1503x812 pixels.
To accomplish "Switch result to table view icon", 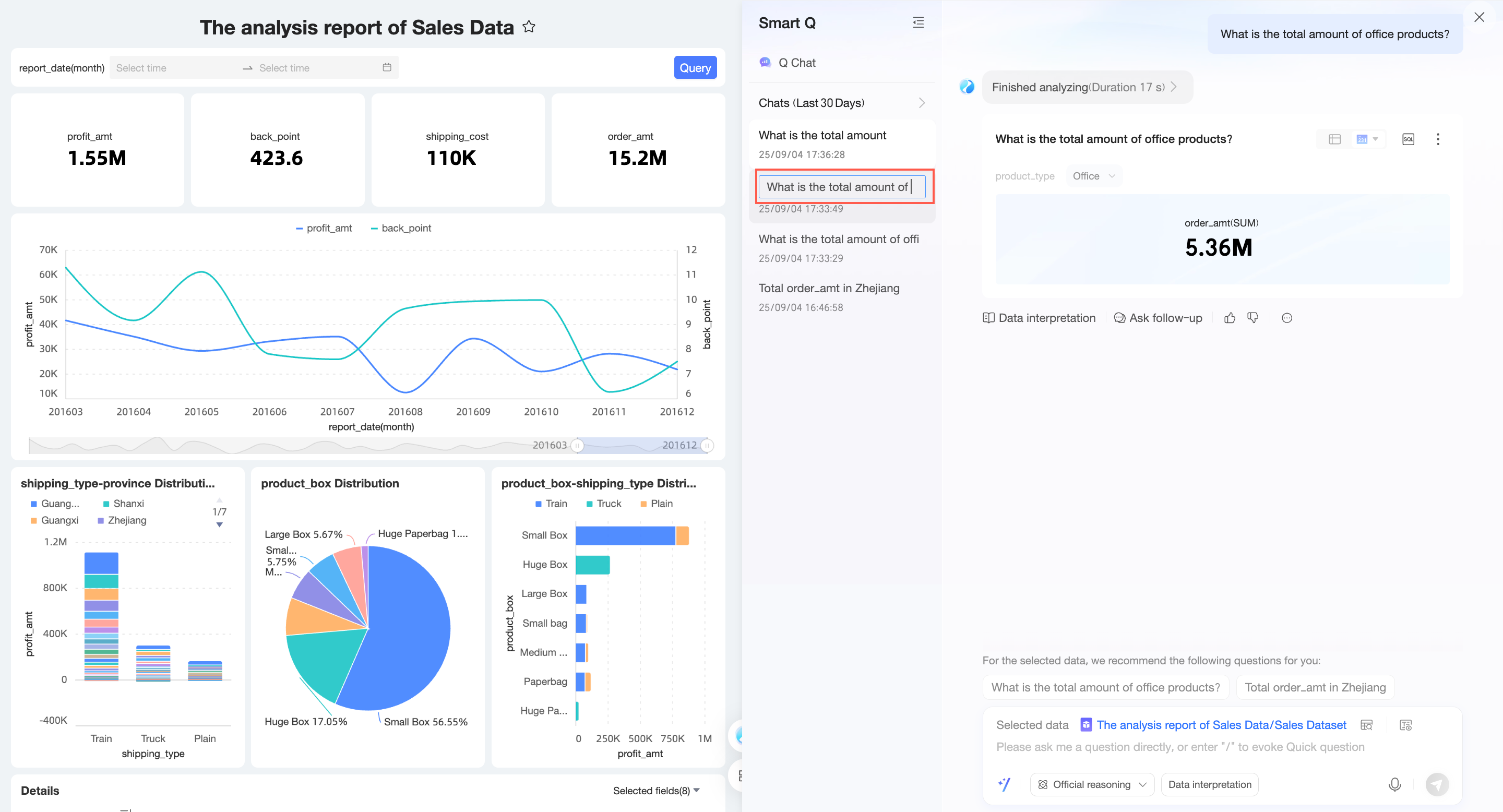I will tap(1334, 139).
